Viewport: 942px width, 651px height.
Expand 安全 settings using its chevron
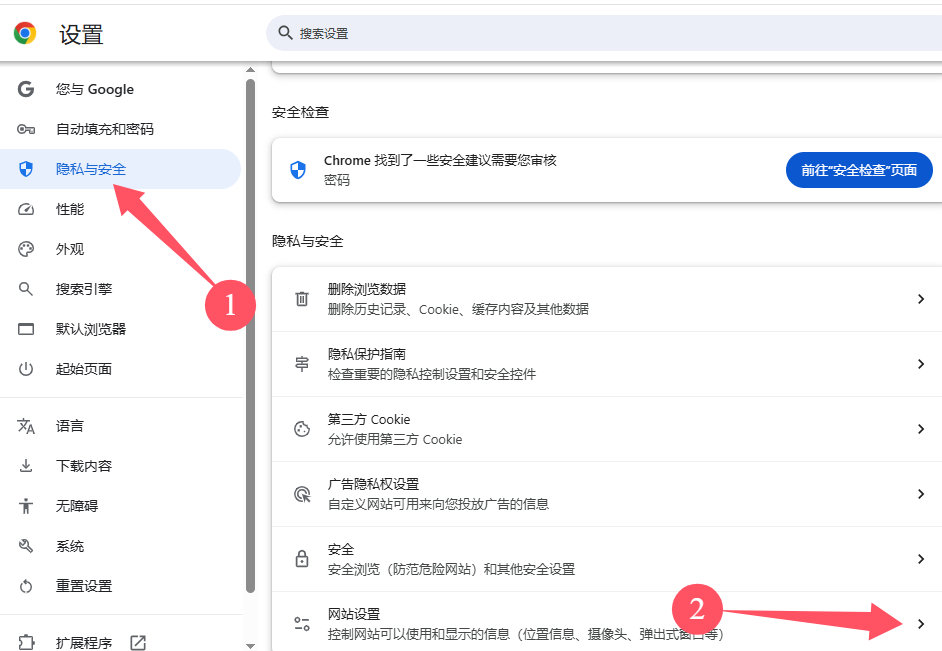coord(921,559)
